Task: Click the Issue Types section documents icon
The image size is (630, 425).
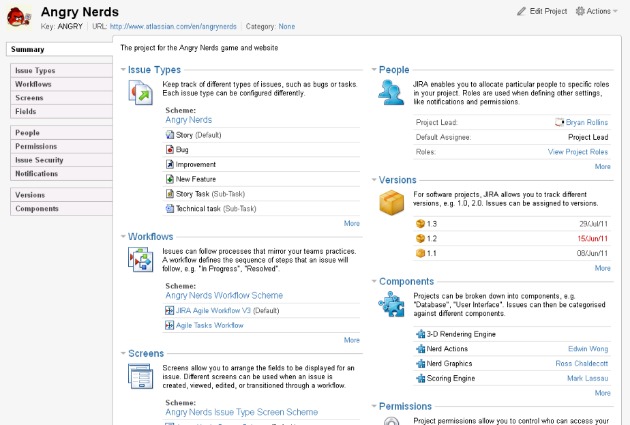Action: [x=140, y=92]
